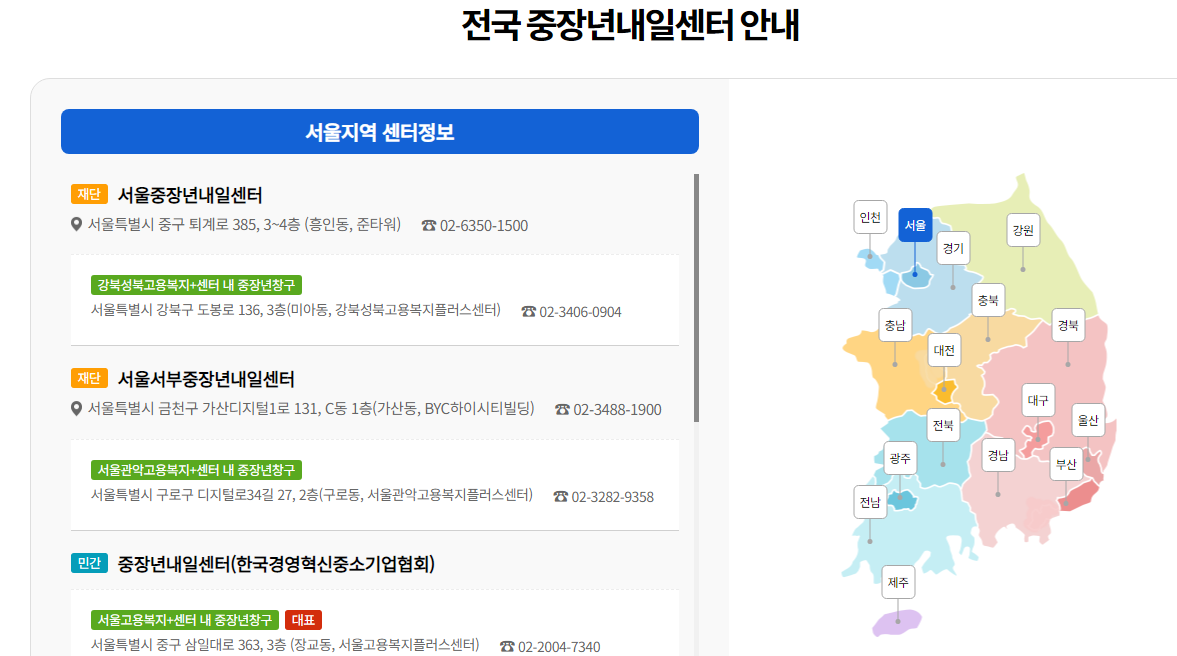The width and height of the screenshot is (1177, 656).
Task: Click phone number 02-2004-7340
Action: [559, 646]
